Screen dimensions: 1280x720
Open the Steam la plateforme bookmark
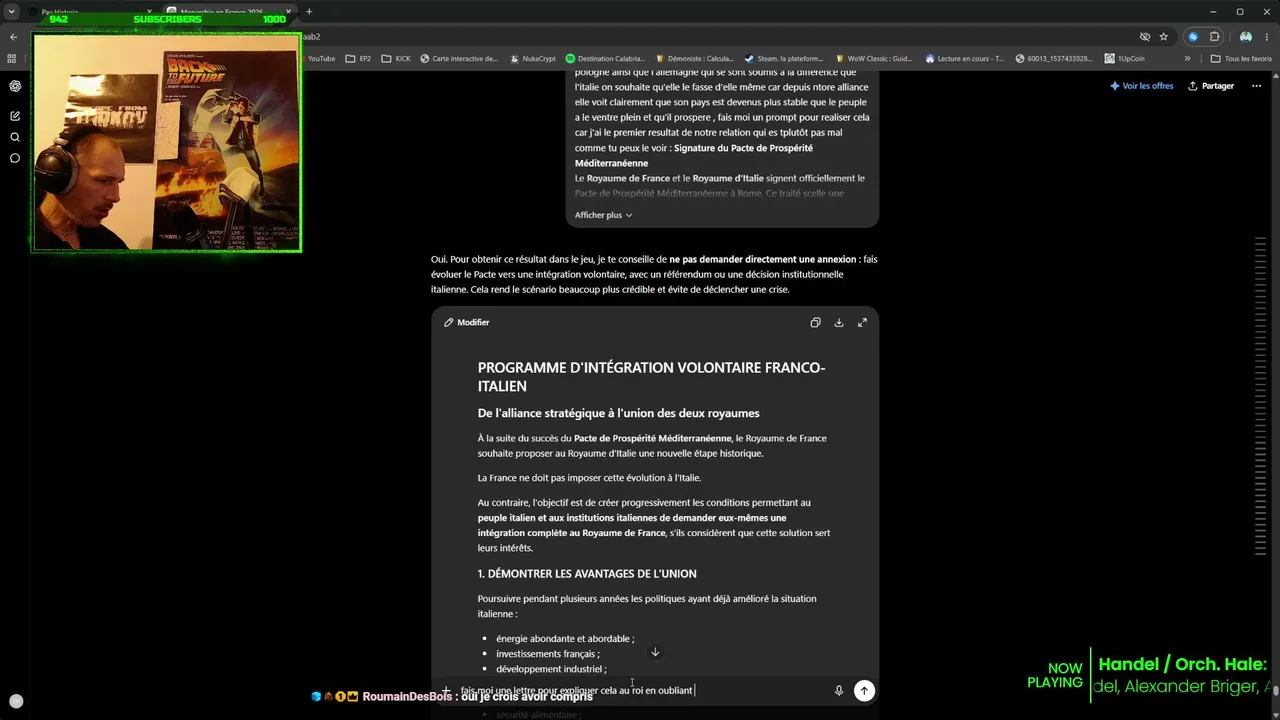(784, 59)
